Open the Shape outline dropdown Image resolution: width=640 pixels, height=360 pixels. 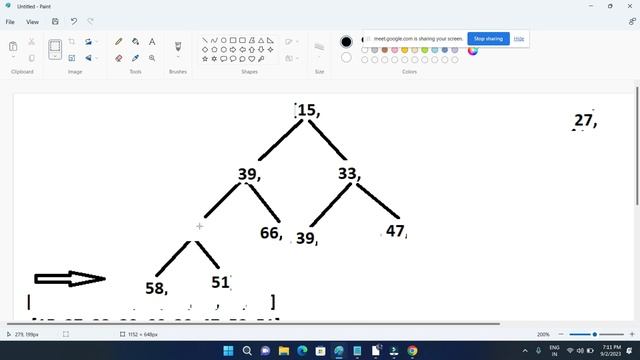291,42
